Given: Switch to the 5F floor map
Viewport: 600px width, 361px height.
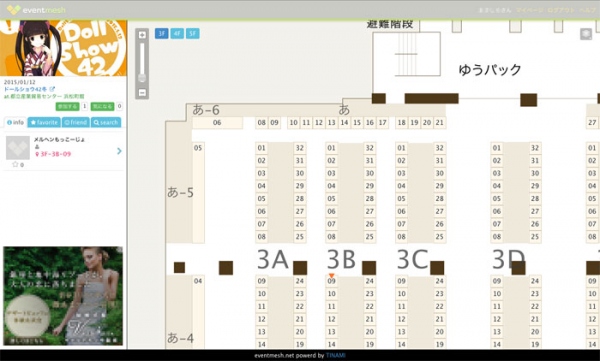Looking at the screenshot, I should pyautogui.click(x=192, y=33).
